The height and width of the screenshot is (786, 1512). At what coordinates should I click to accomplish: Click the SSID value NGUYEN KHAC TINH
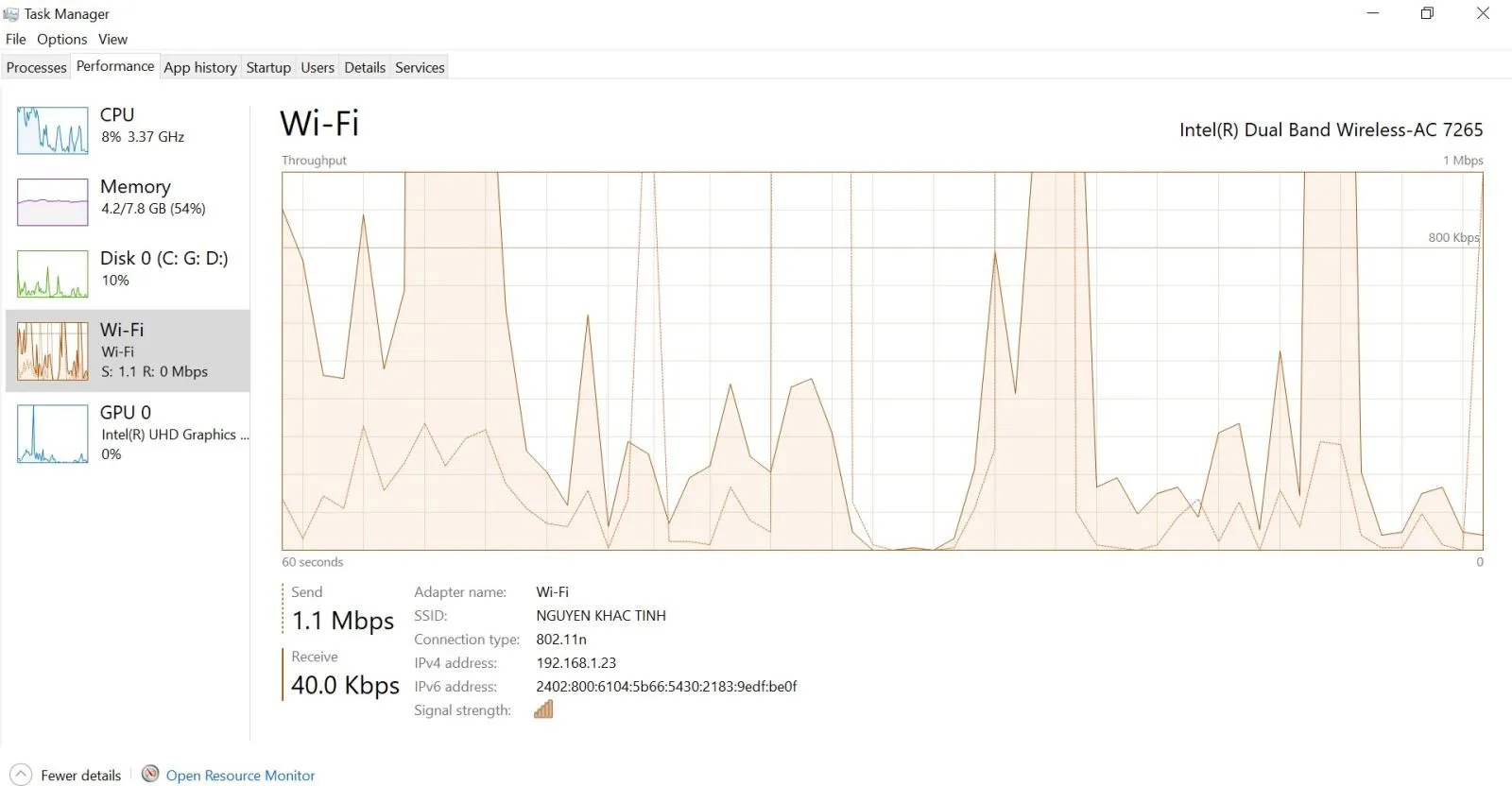point(601,615)
